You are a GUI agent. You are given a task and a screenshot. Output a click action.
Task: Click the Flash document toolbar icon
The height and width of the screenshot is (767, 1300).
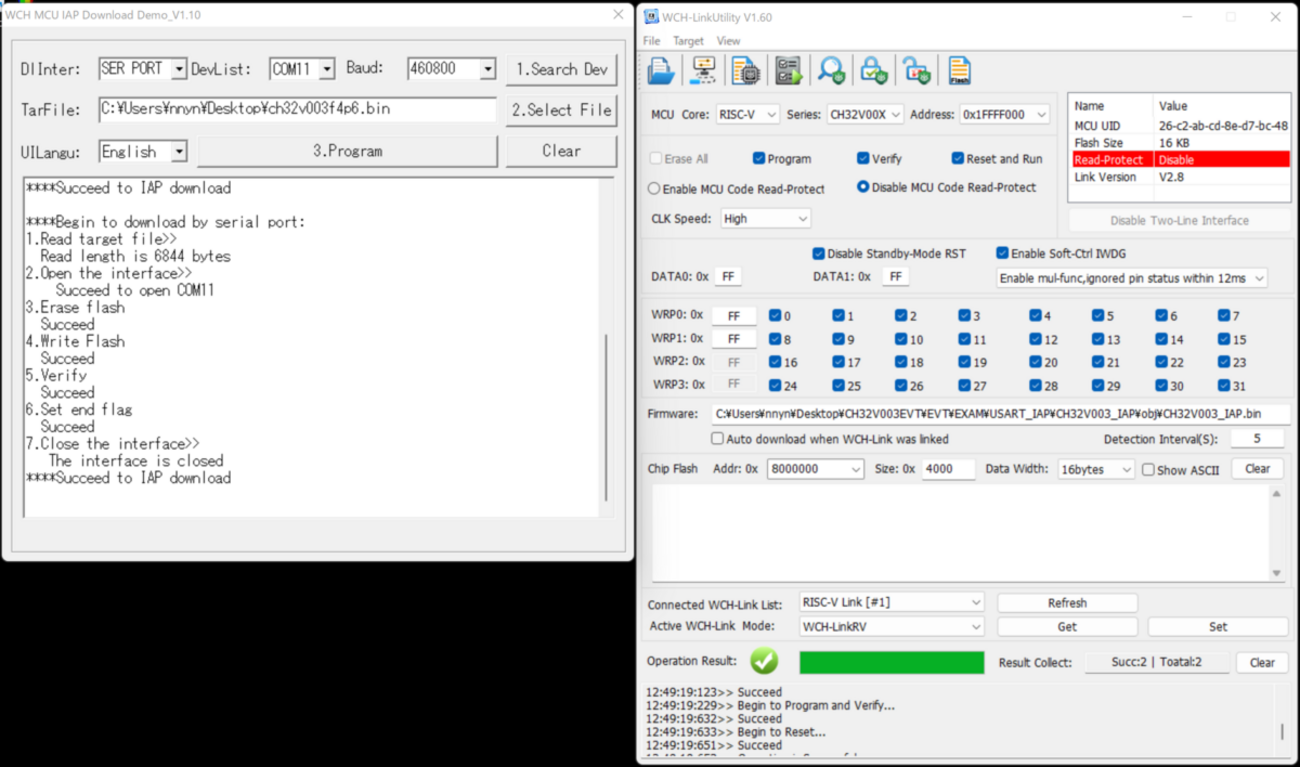[959, 70]
